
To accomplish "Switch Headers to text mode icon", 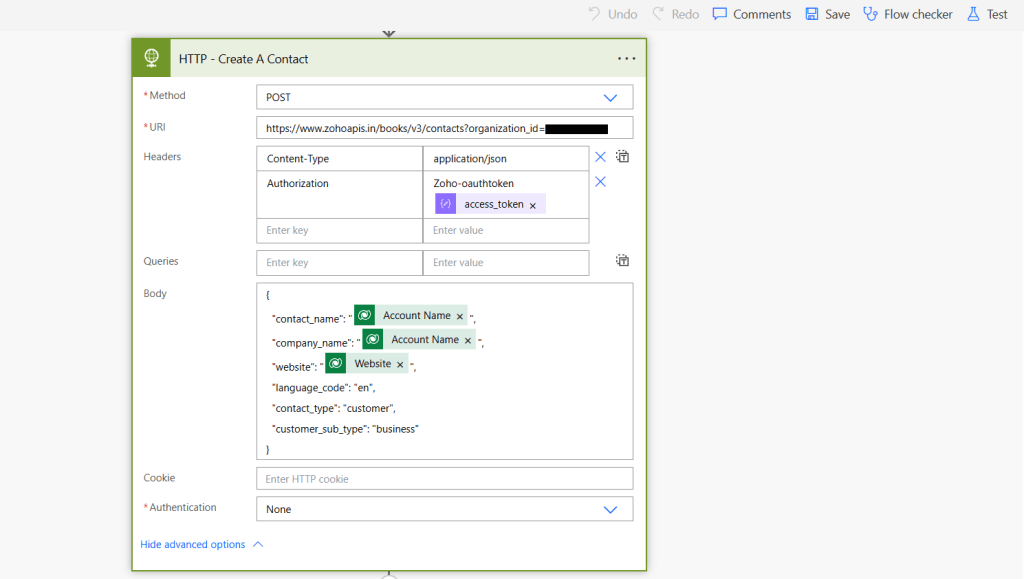I will pos(622,157).
